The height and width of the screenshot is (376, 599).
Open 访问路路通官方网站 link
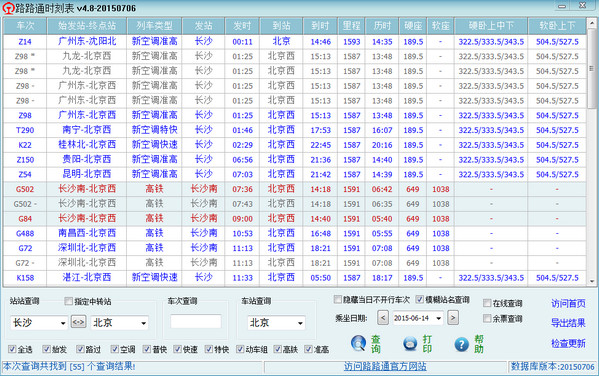pos(385,367)
